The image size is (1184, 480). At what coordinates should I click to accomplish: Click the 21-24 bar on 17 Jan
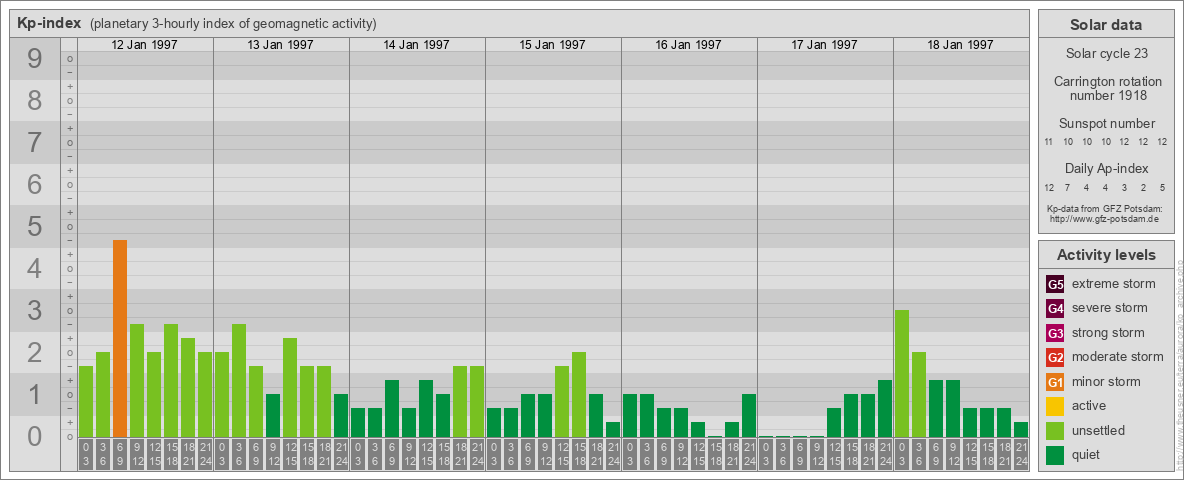pos(884,408)
